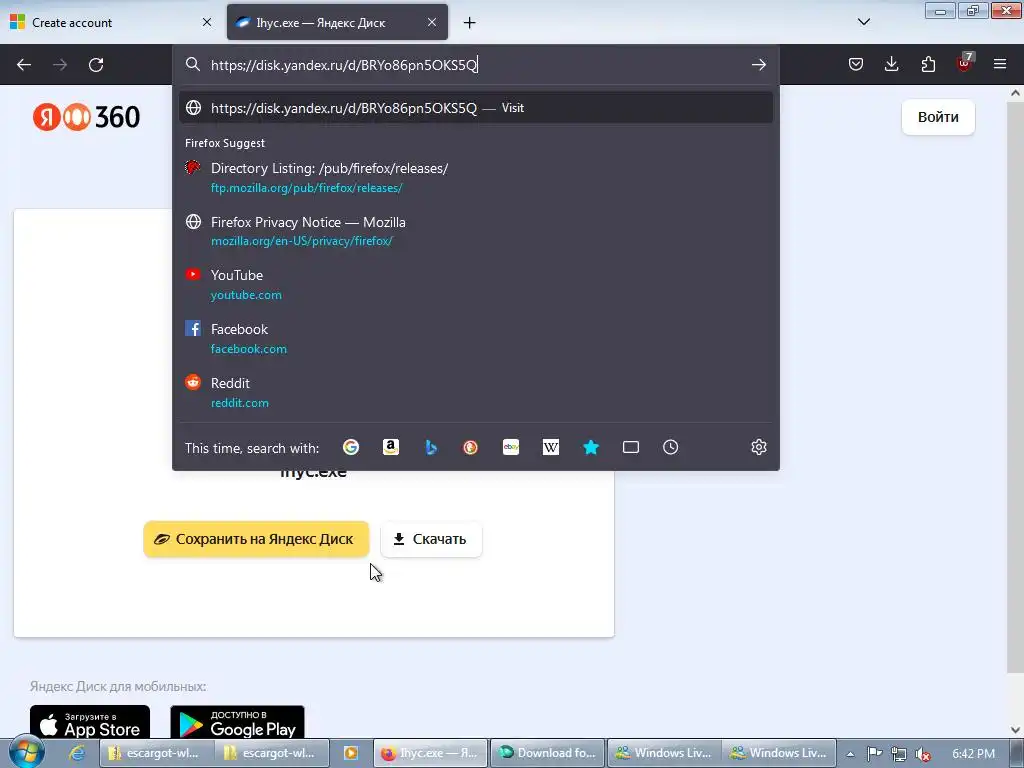Search this time with eBay

511,447
